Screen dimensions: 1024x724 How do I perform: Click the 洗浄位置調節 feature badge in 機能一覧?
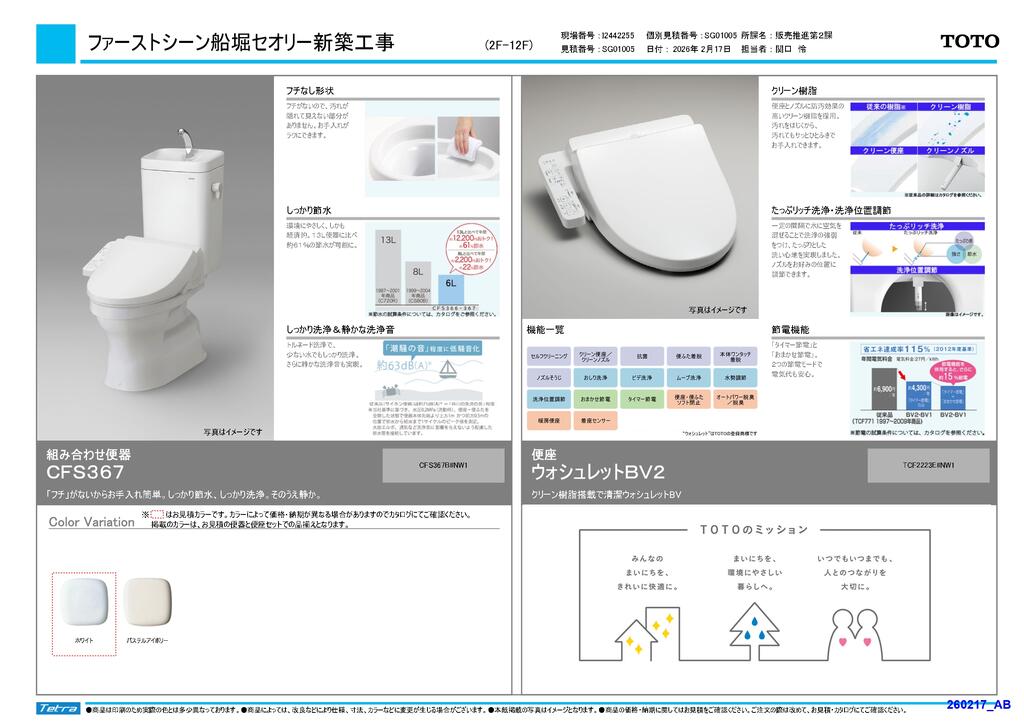(549, 399)
